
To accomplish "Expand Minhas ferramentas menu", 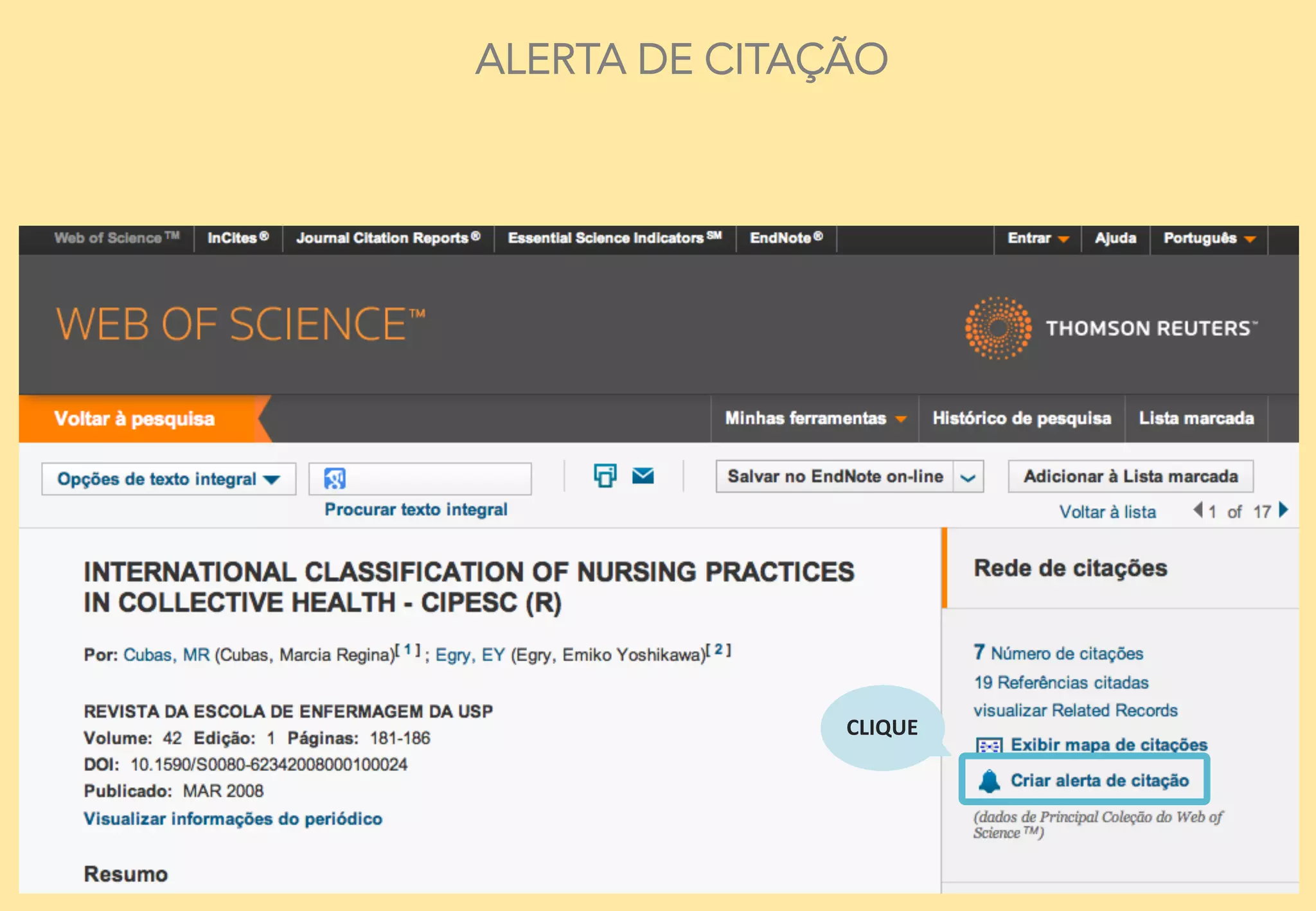I will tap(815, 418).
